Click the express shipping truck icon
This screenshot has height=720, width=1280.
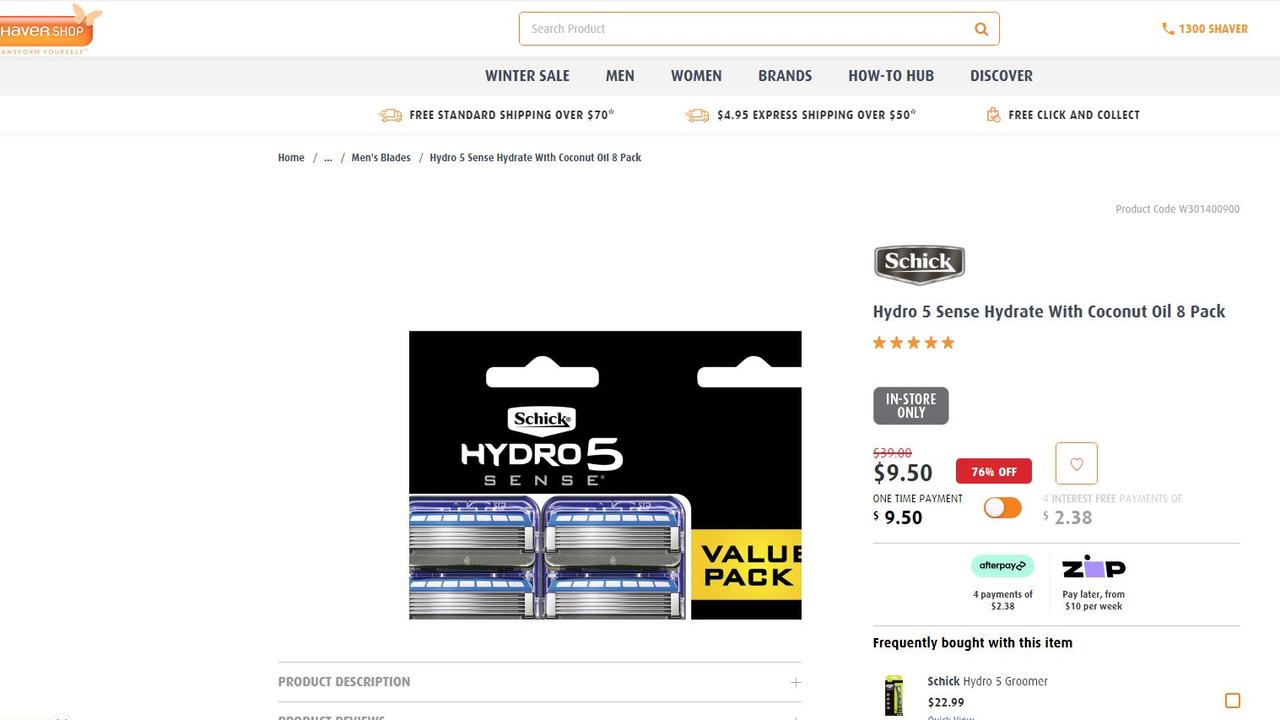point(697,115)
